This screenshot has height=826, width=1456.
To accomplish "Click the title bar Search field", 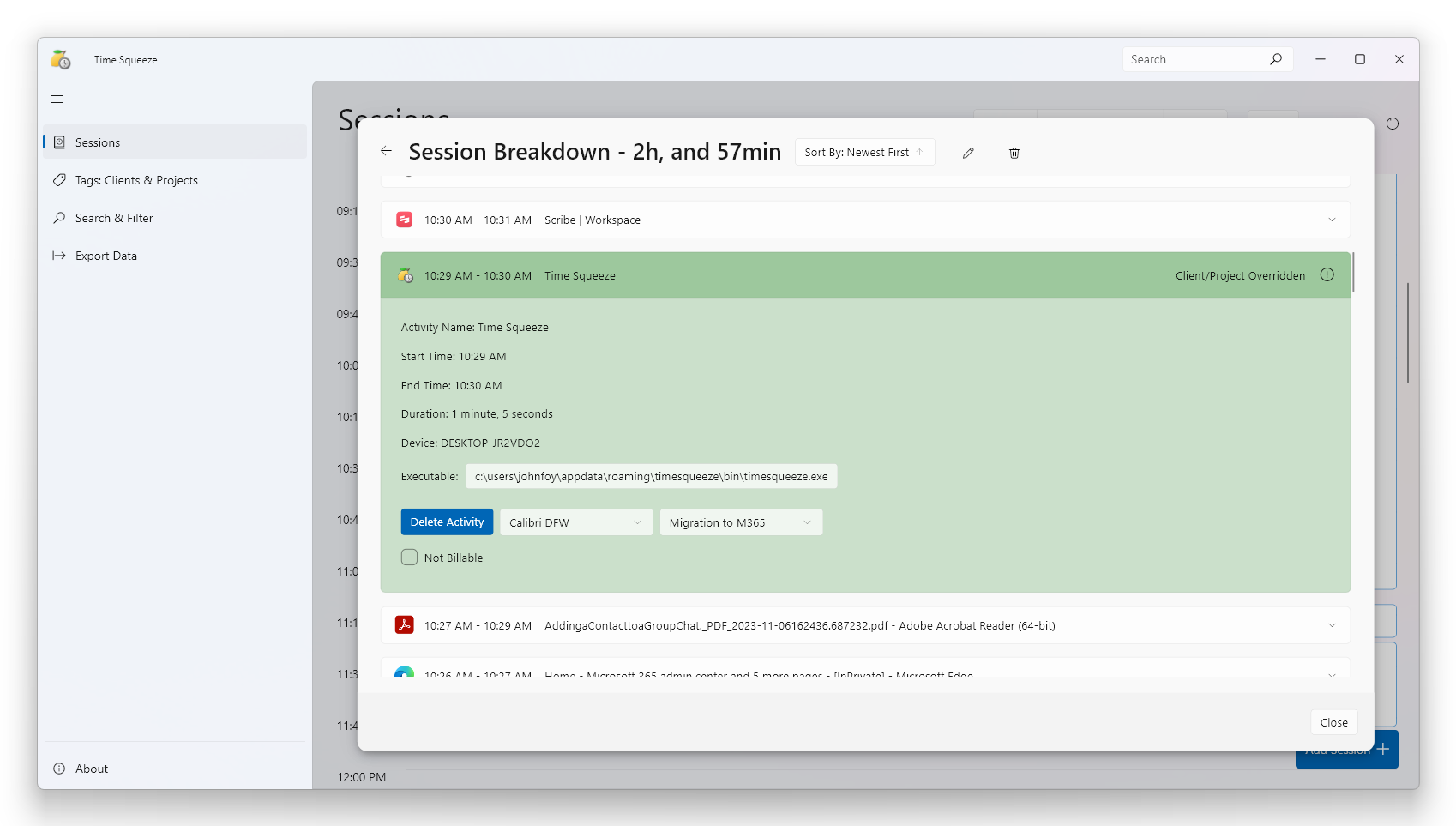I will click(x=1207, y=59).
